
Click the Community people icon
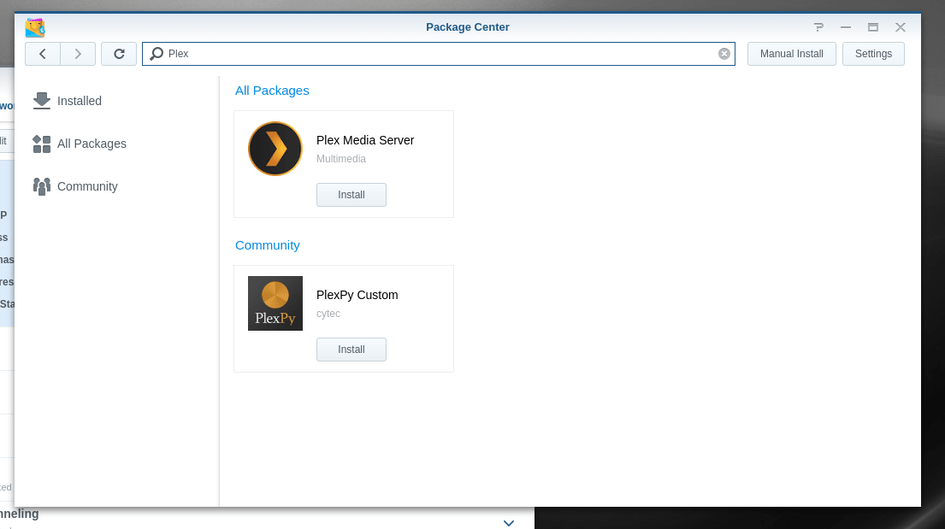[42, 186]
